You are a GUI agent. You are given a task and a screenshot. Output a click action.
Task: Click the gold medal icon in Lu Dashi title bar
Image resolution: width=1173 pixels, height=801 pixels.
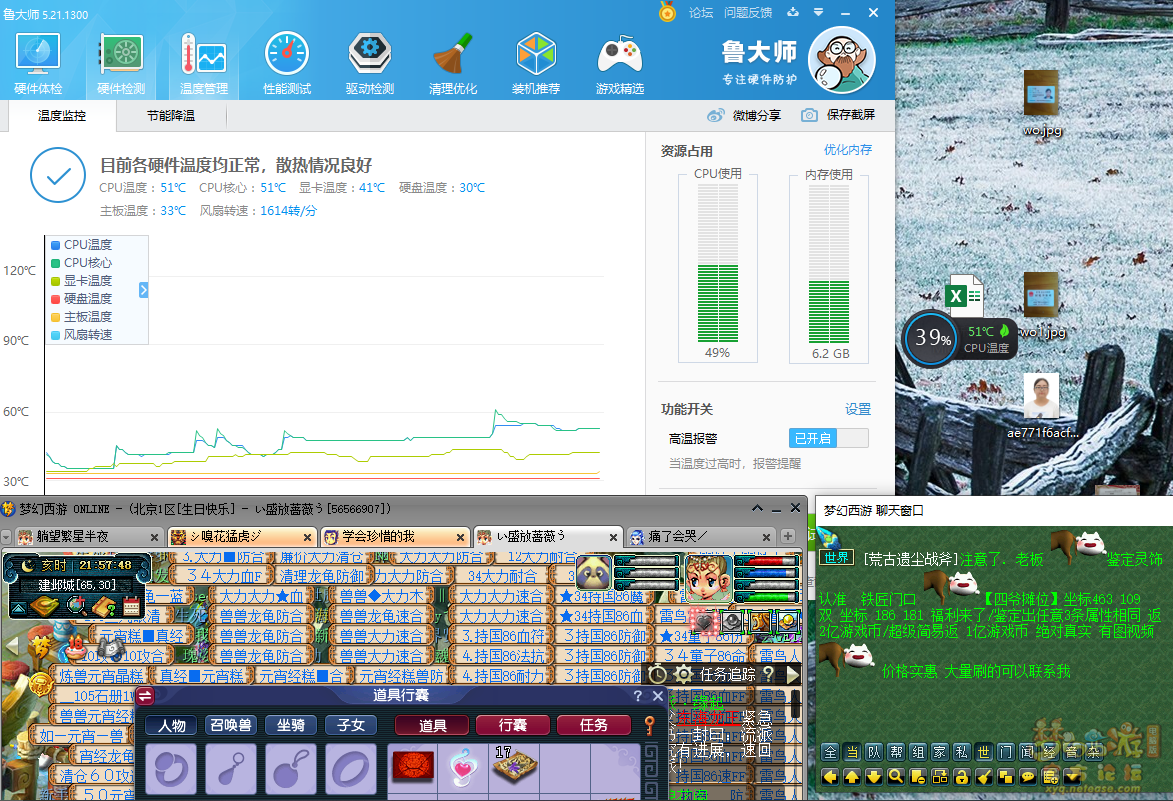click(x=667, y=12)
